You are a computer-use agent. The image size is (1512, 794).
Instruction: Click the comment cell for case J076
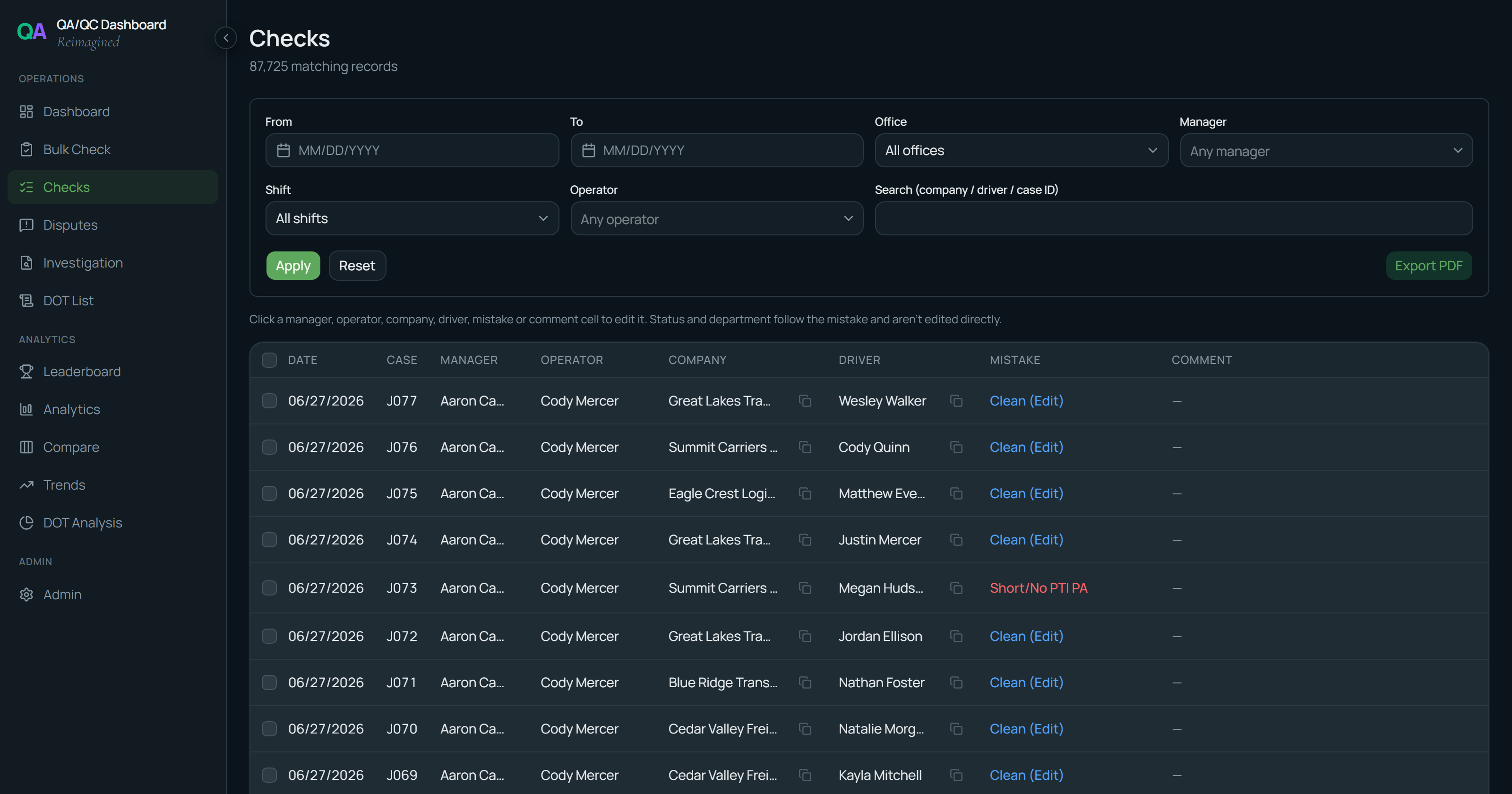tap(1176, 447)
